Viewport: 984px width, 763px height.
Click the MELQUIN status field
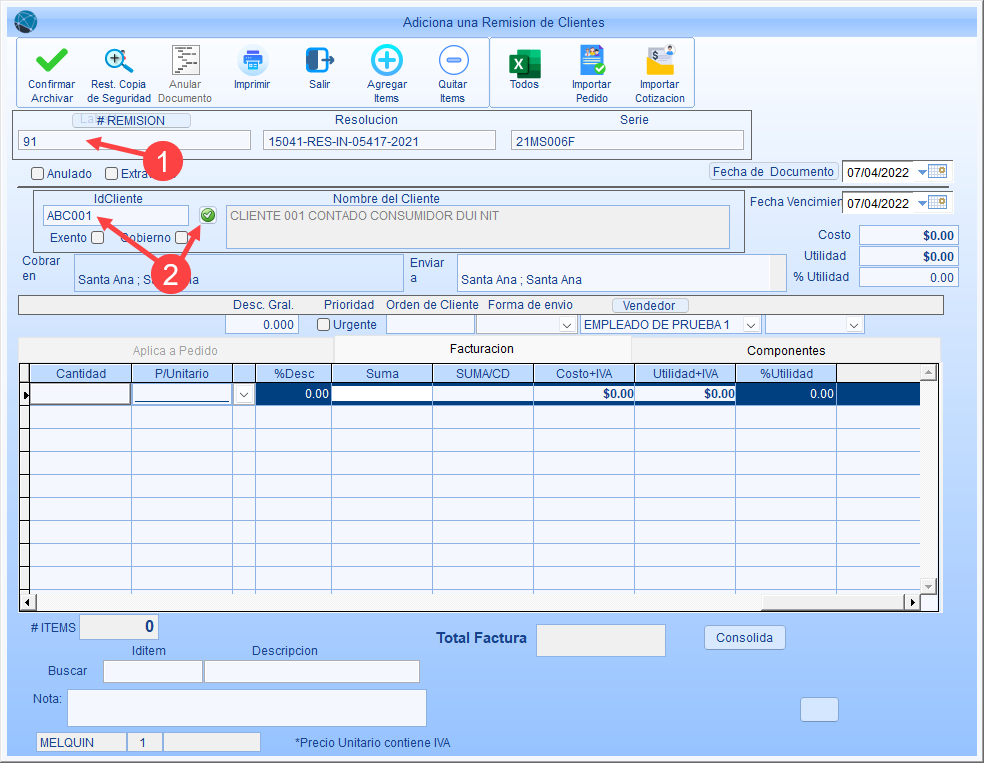coord(81,742)
